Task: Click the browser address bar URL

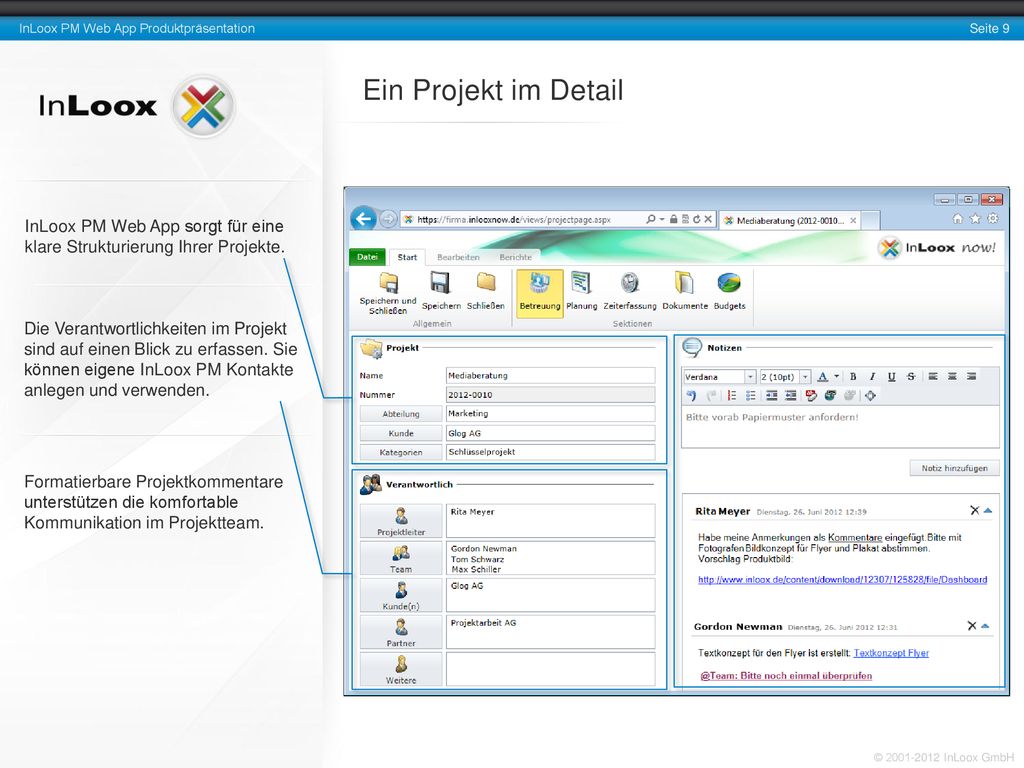Action: [x=514, y=220]
